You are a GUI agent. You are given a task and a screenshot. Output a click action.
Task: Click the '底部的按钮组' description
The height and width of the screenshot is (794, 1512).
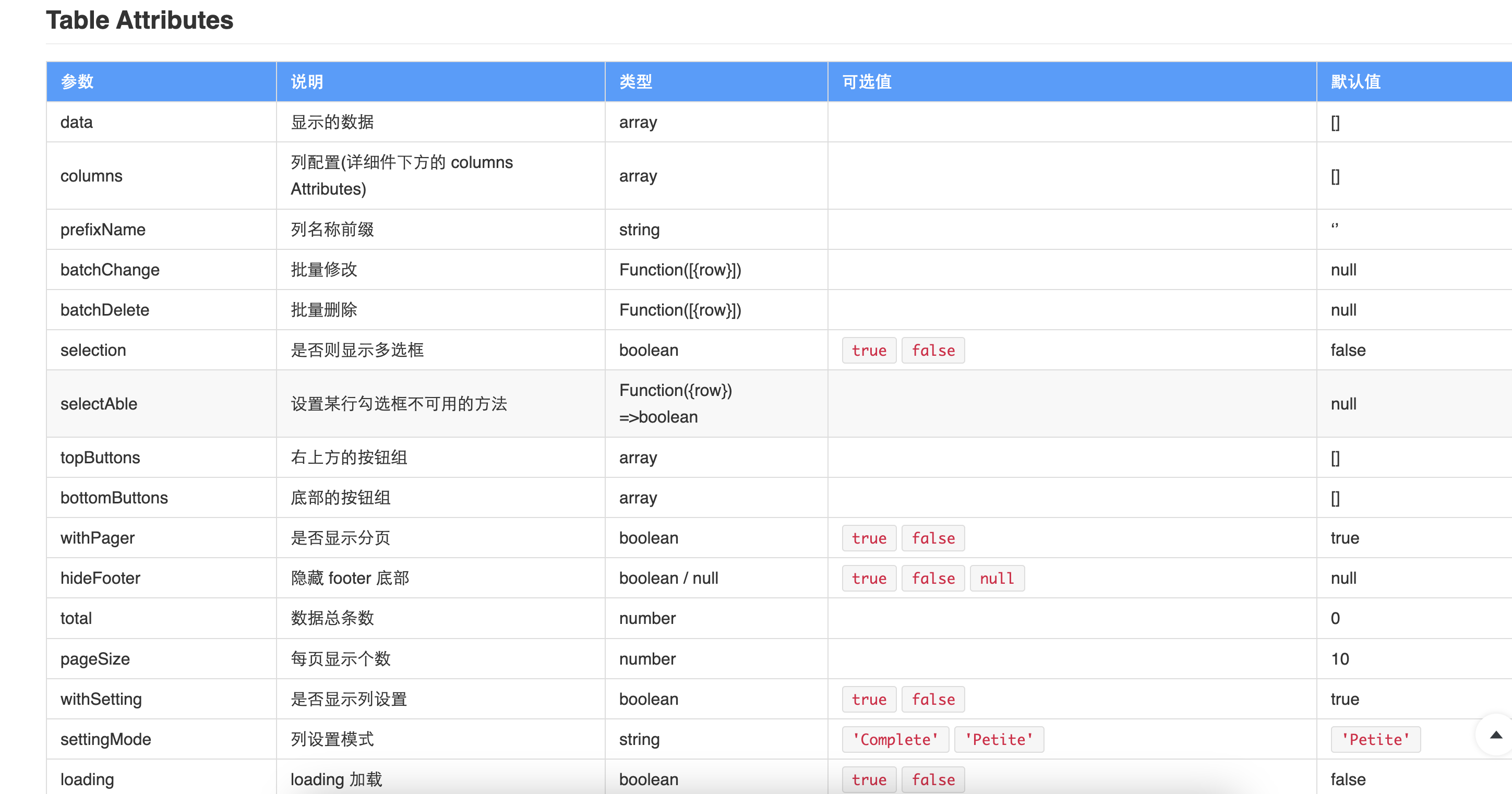click(340, 498)
